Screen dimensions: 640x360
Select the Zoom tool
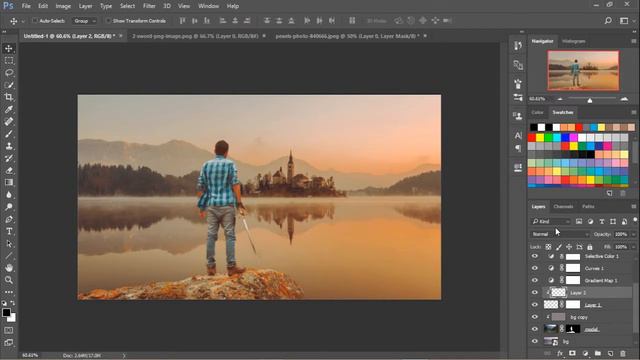point(9,280)
